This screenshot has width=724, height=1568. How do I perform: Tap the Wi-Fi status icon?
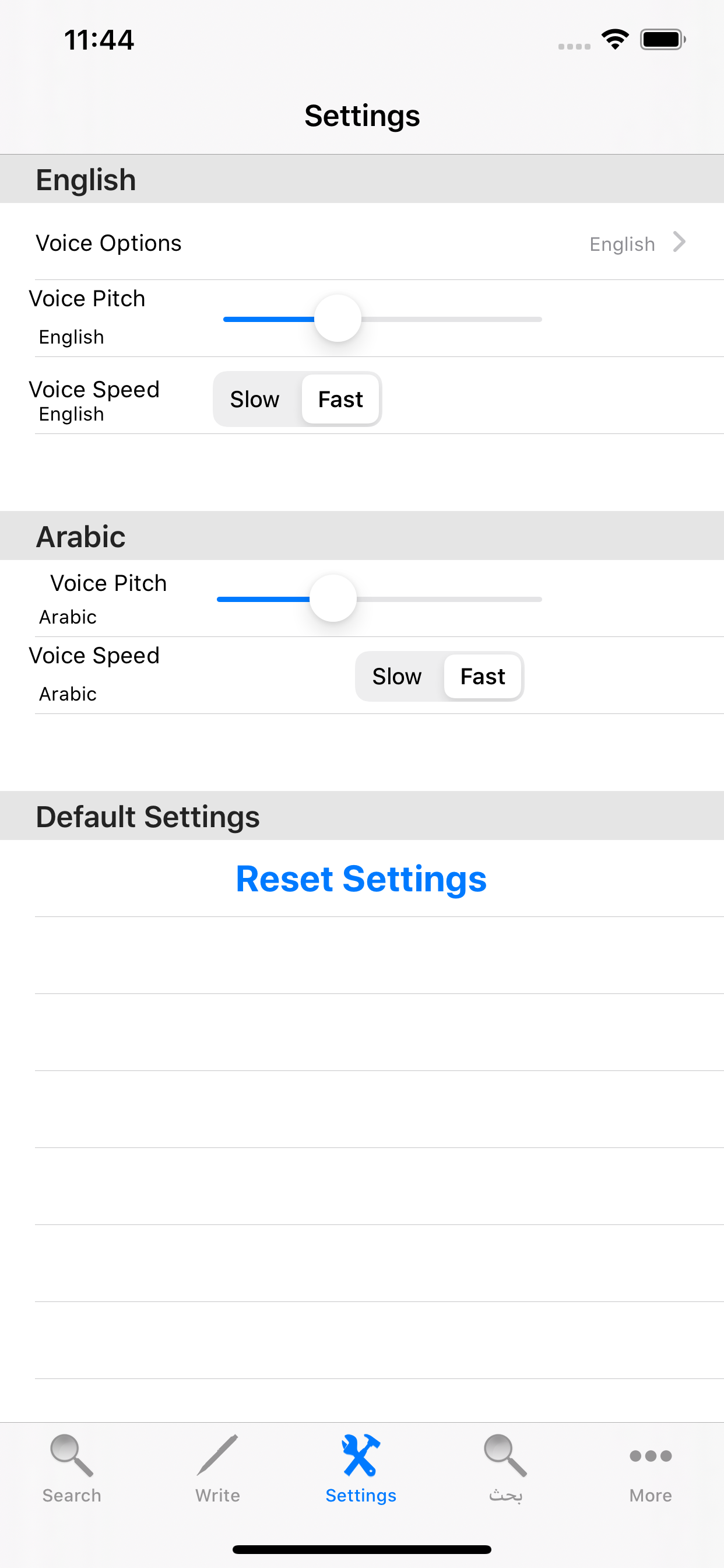tap(615, 40)
